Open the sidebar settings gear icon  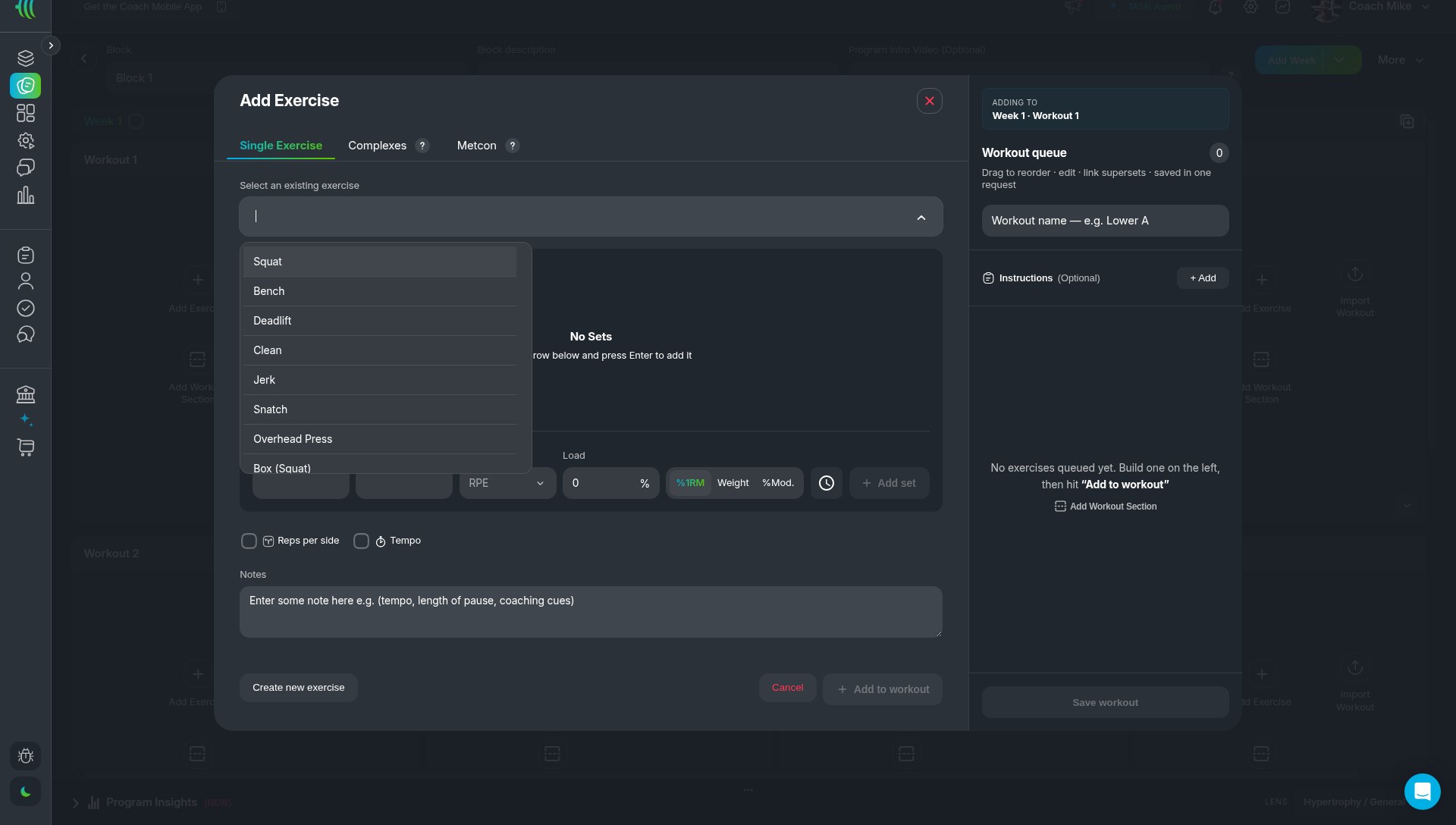point(26,140)
